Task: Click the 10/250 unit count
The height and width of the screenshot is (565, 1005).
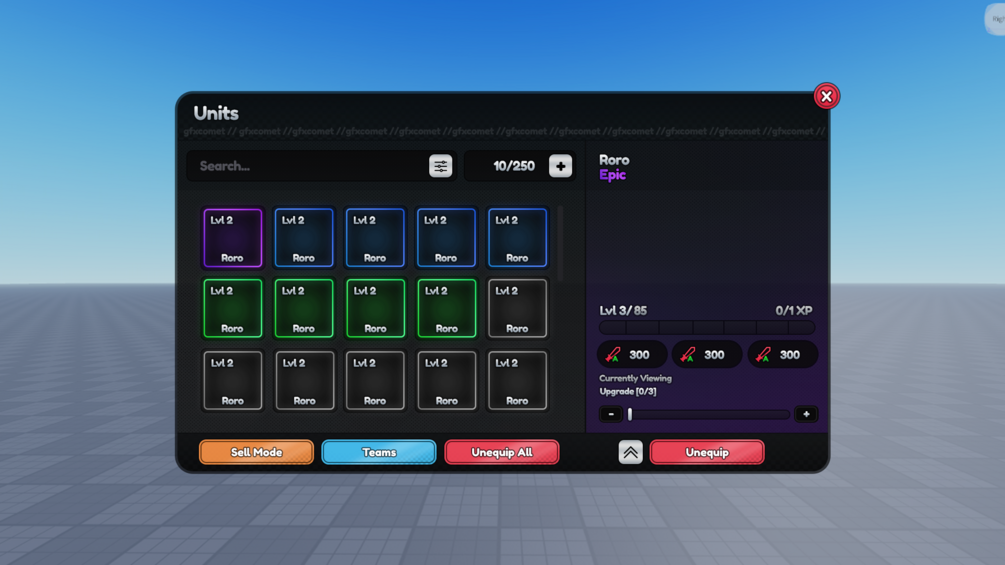Action: click(514, 166)
